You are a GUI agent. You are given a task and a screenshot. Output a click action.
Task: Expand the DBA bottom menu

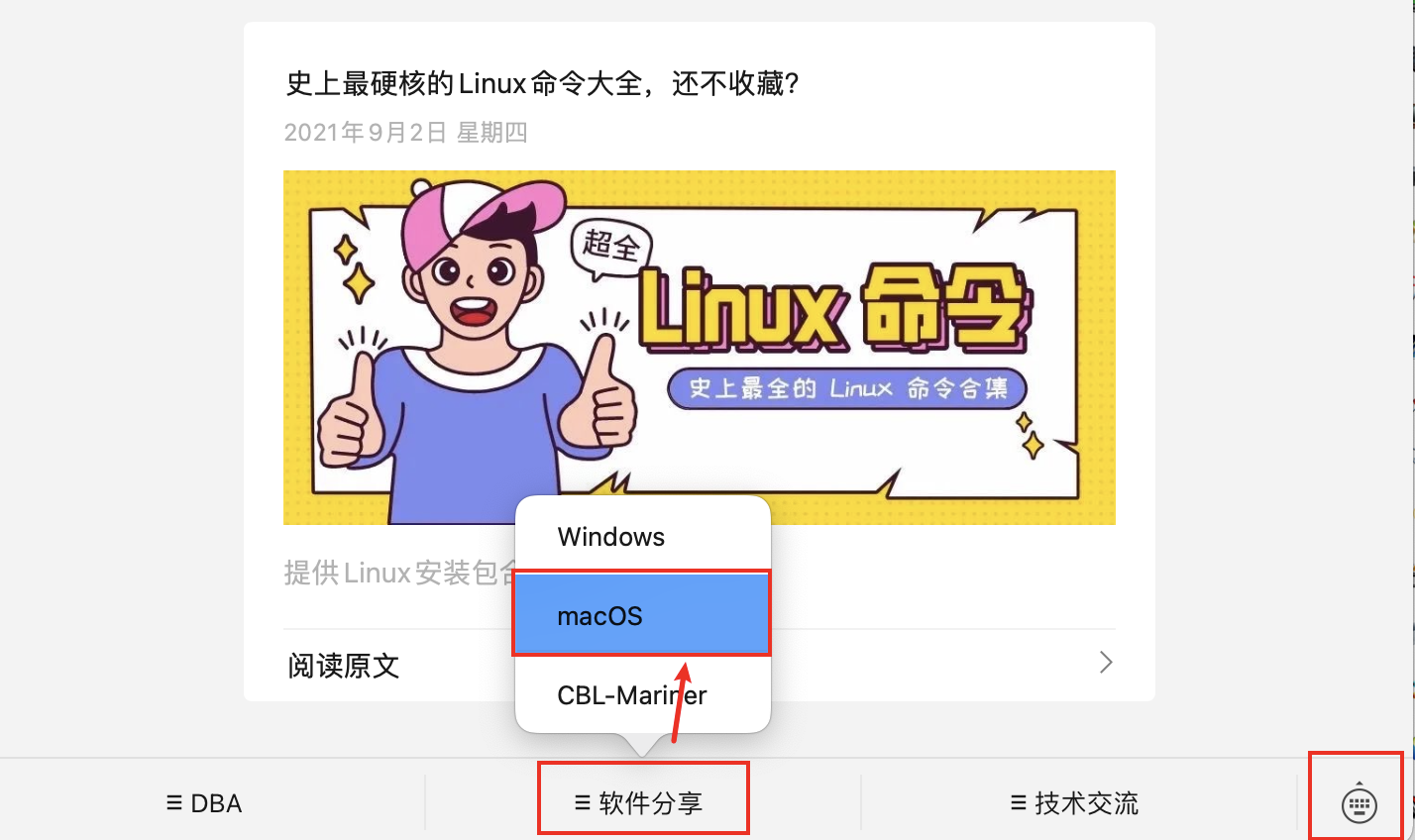tap(204, 802)
